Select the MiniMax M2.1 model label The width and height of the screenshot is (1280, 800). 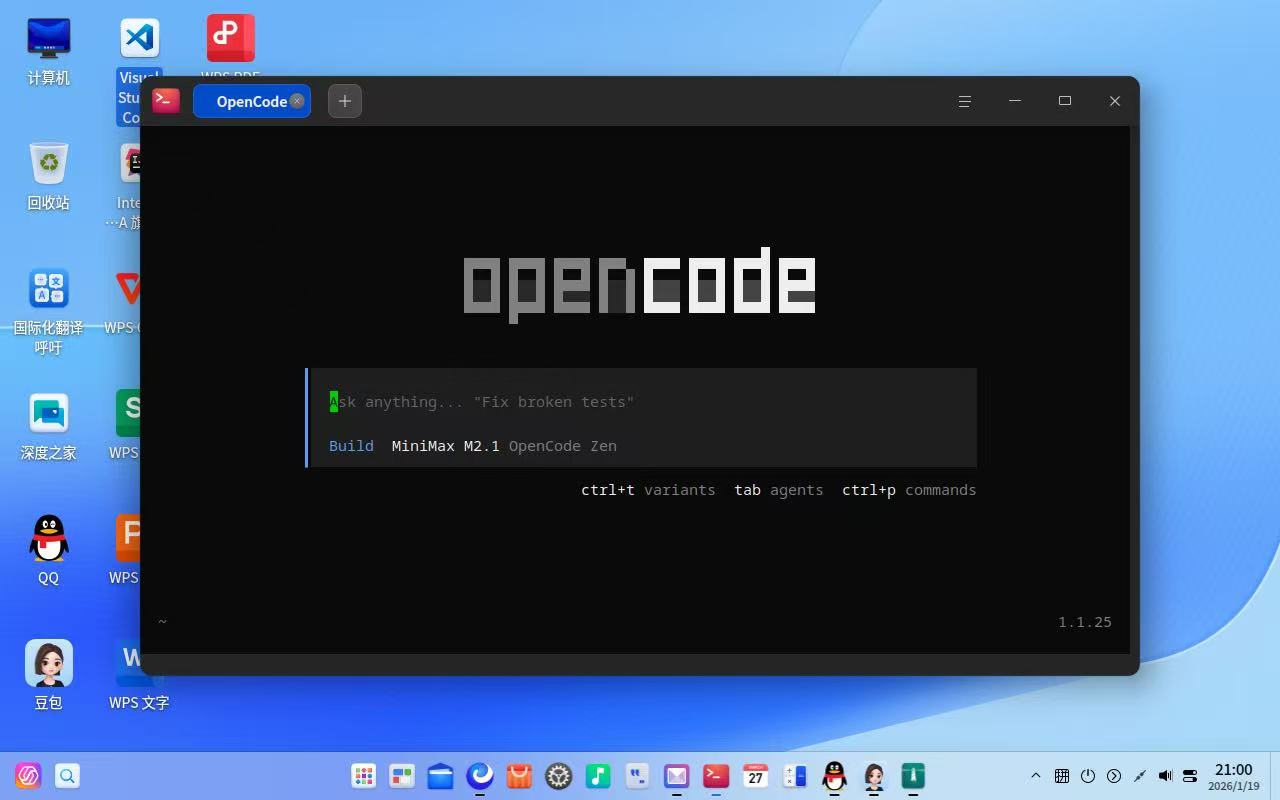coord(444,446)
